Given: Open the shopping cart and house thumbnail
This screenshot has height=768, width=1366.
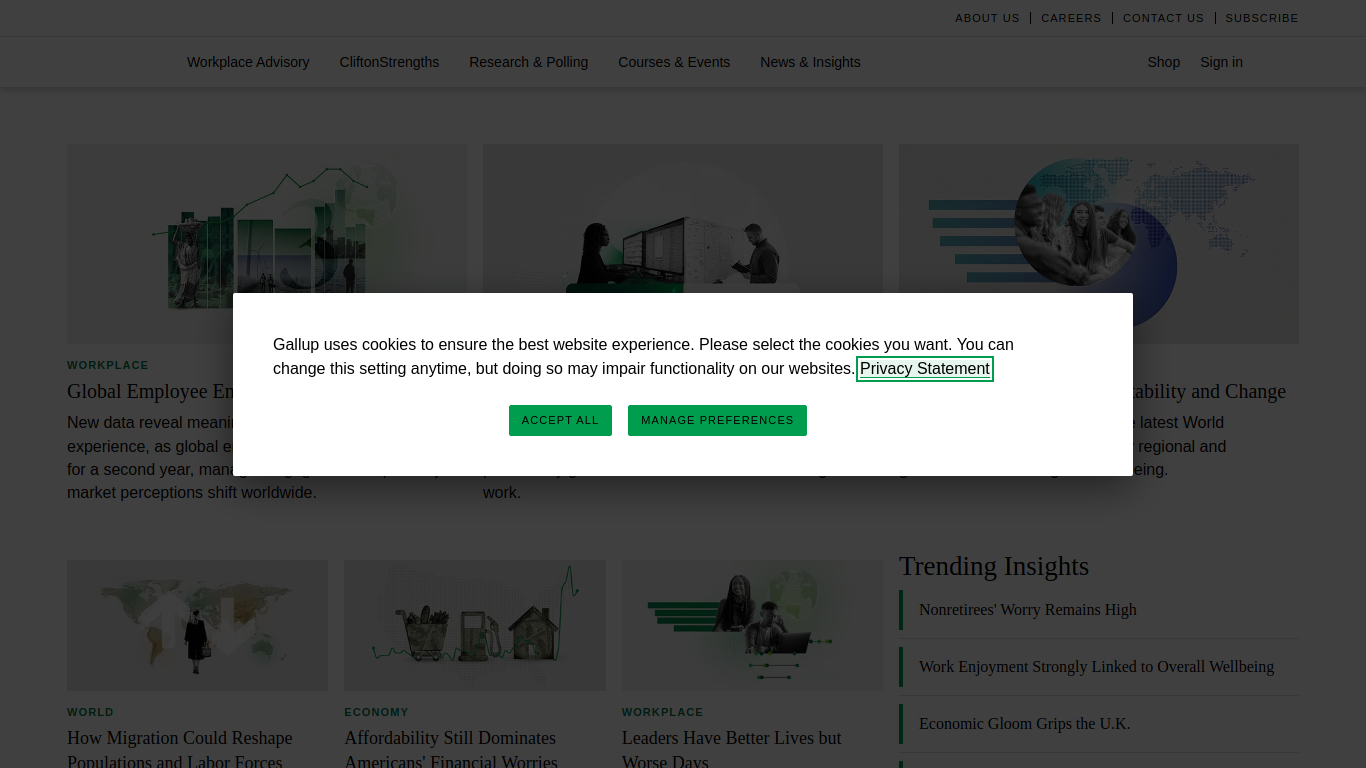Looking at the screenshot, I should [475, 625].
